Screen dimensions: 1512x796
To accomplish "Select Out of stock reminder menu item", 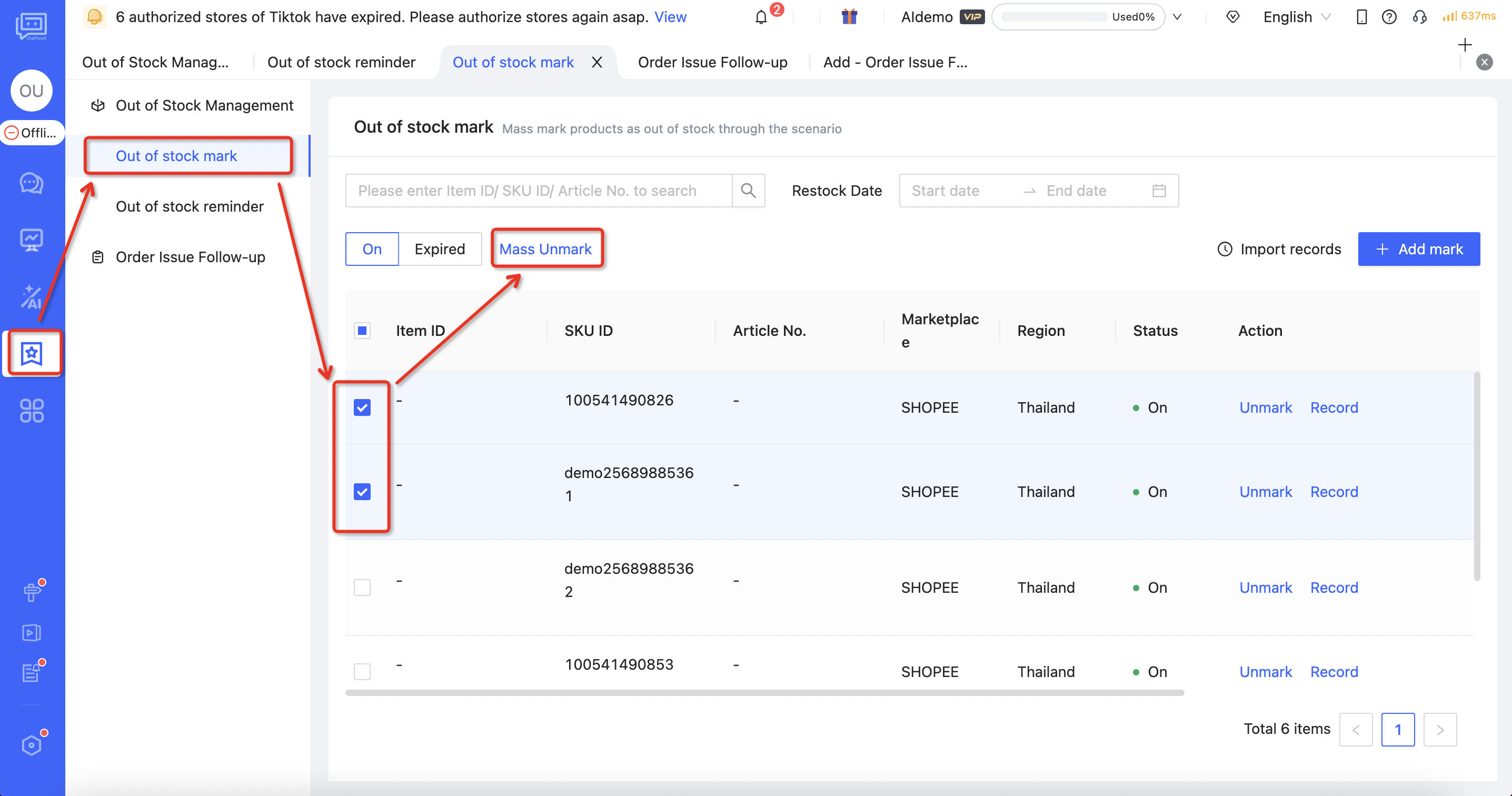I will (x=190, y=206).
